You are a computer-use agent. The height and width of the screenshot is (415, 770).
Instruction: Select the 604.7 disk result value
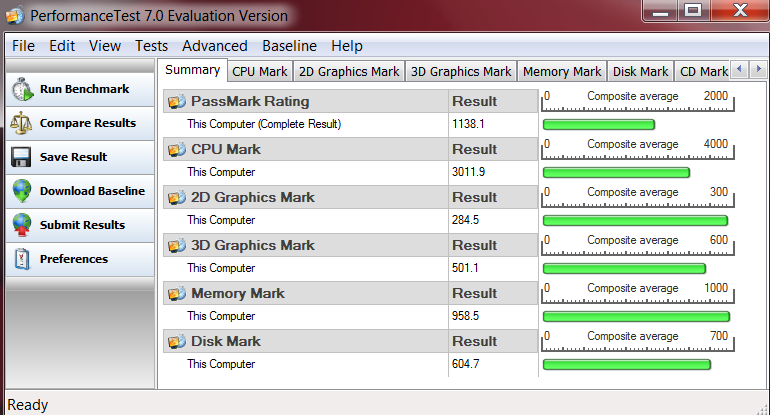pos(466,364)
